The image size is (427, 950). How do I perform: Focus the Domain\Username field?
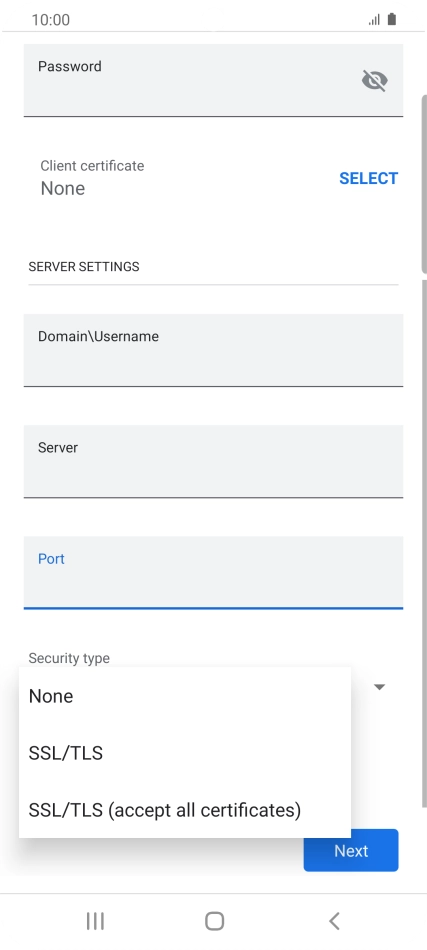213,350
